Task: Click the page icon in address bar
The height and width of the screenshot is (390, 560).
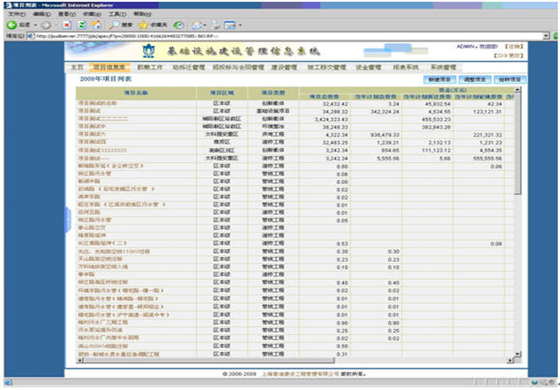Action: pos(31,36)
